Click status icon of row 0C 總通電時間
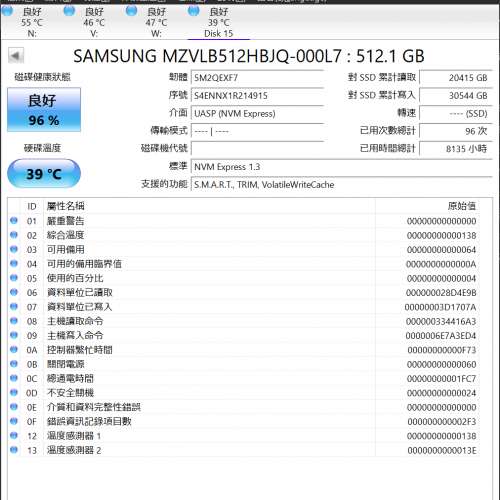The image size is (500, 500). click(14, 378)
